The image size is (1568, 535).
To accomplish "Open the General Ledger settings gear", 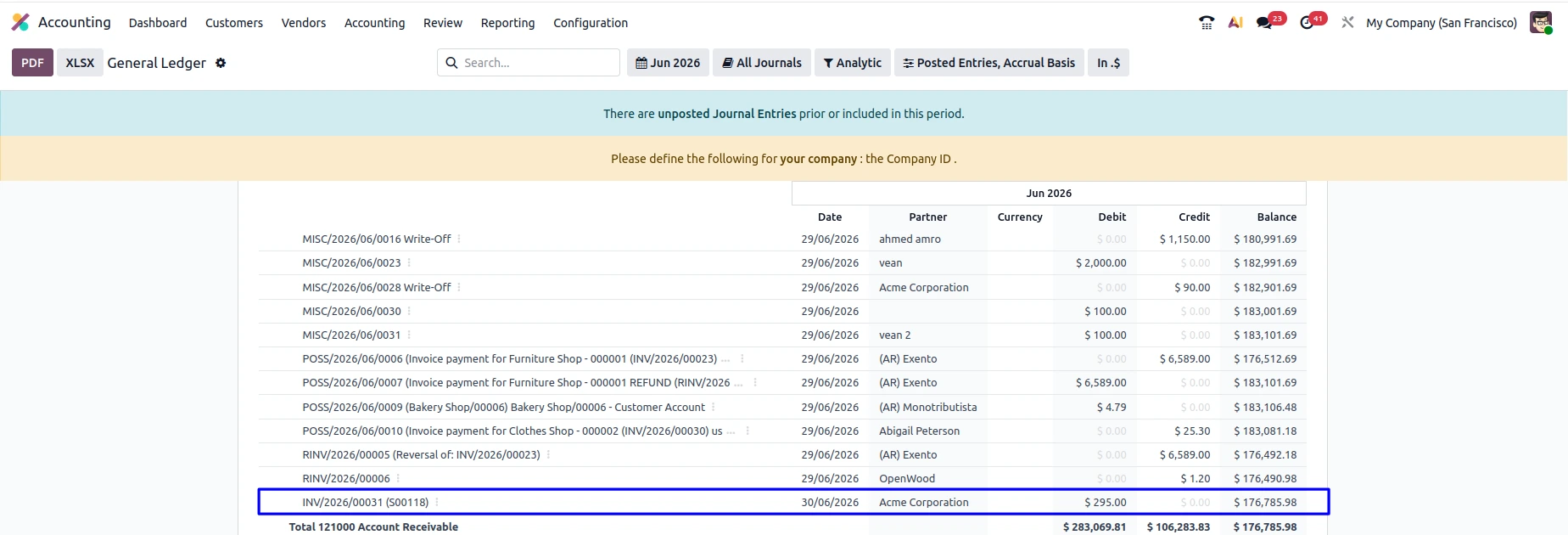I will tap(221, 63).
